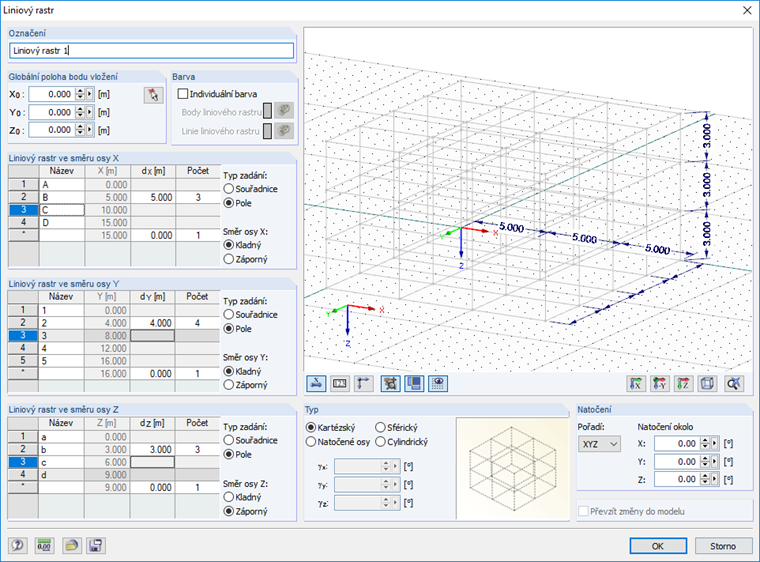Click dy cell with 4.000

coord(152,323)
